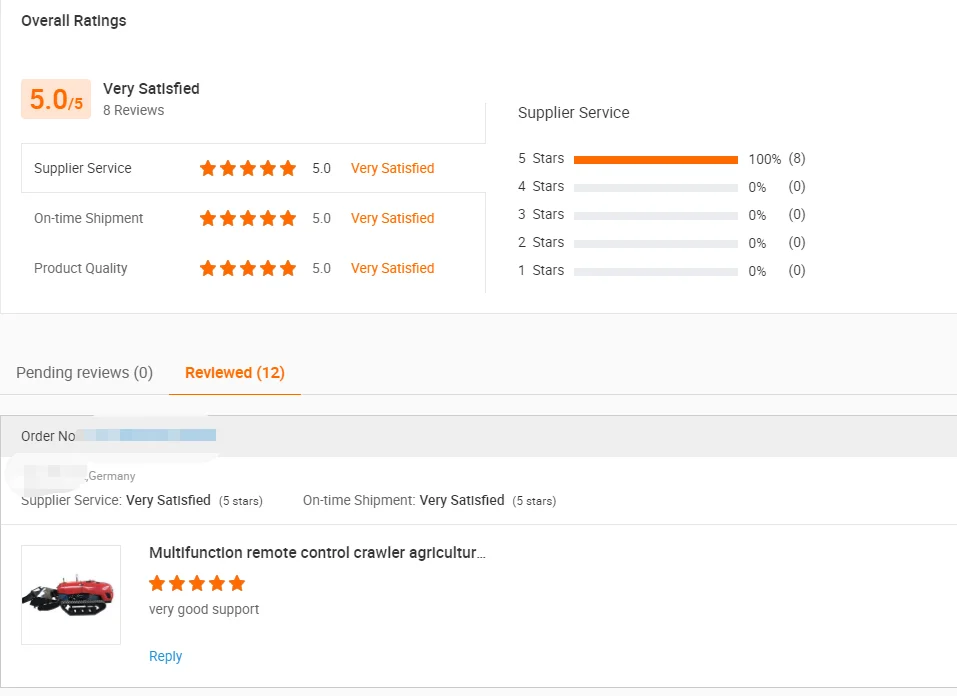Open the Pending reviews (0) tab
Screen dimensions: 957x696
(84, 373)
